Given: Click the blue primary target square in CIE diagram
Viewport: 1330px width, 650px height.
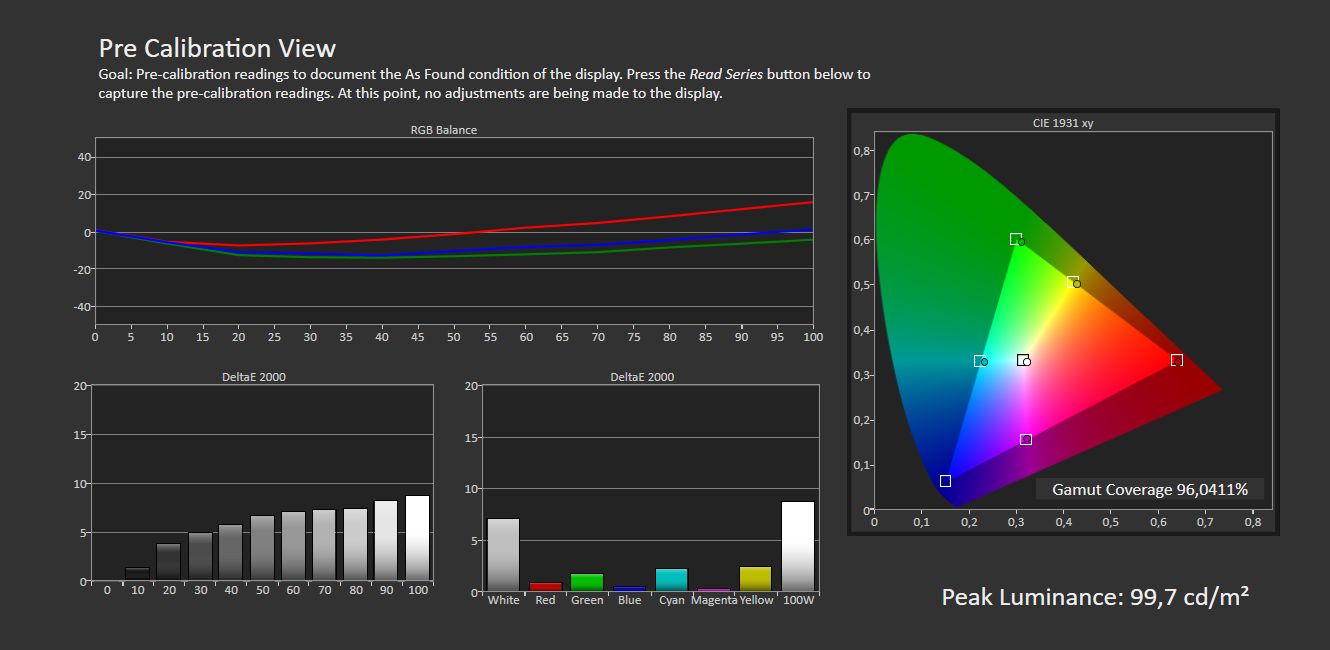Looking at the screenshot, I should coord(945,481).
